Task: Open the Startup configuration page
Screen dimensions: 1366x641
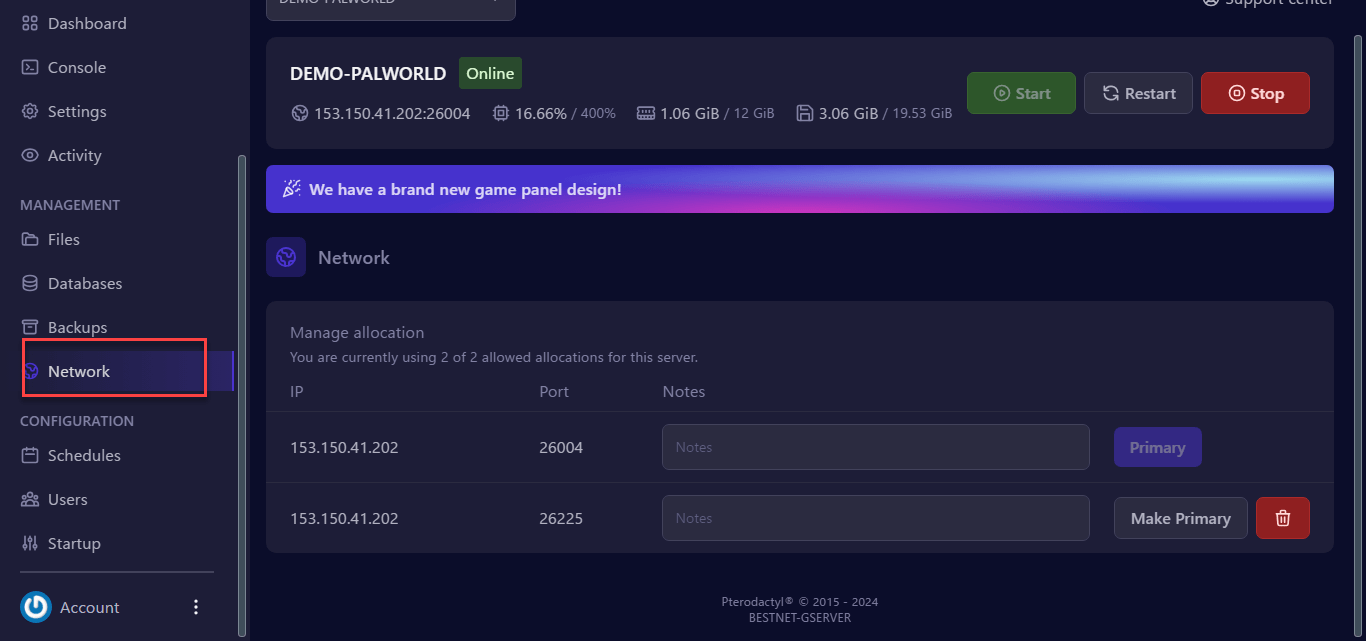Action: point(74,543)
